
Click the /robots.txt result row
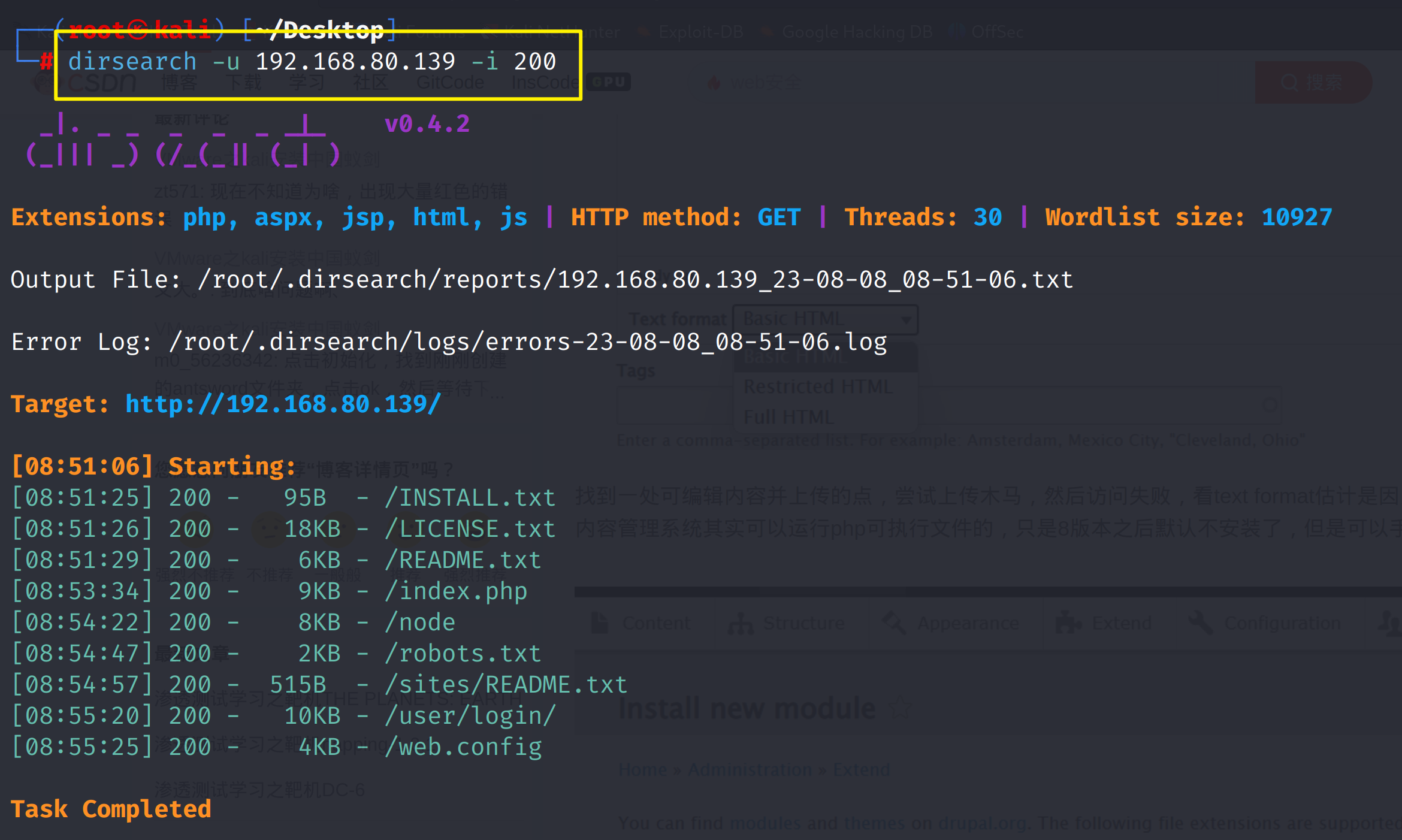pos(277,654)
